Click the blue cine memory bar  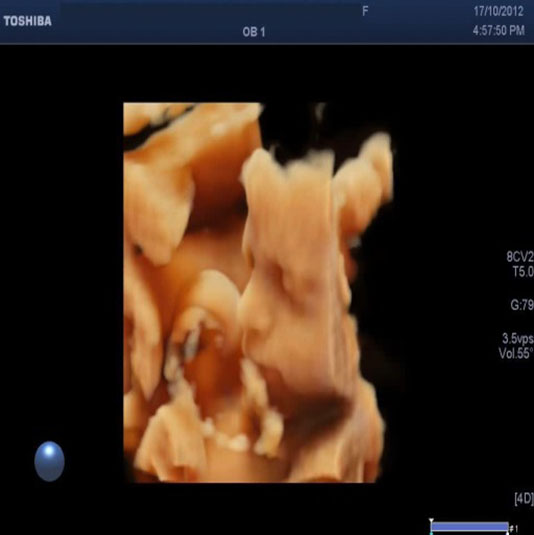(470, 526)
